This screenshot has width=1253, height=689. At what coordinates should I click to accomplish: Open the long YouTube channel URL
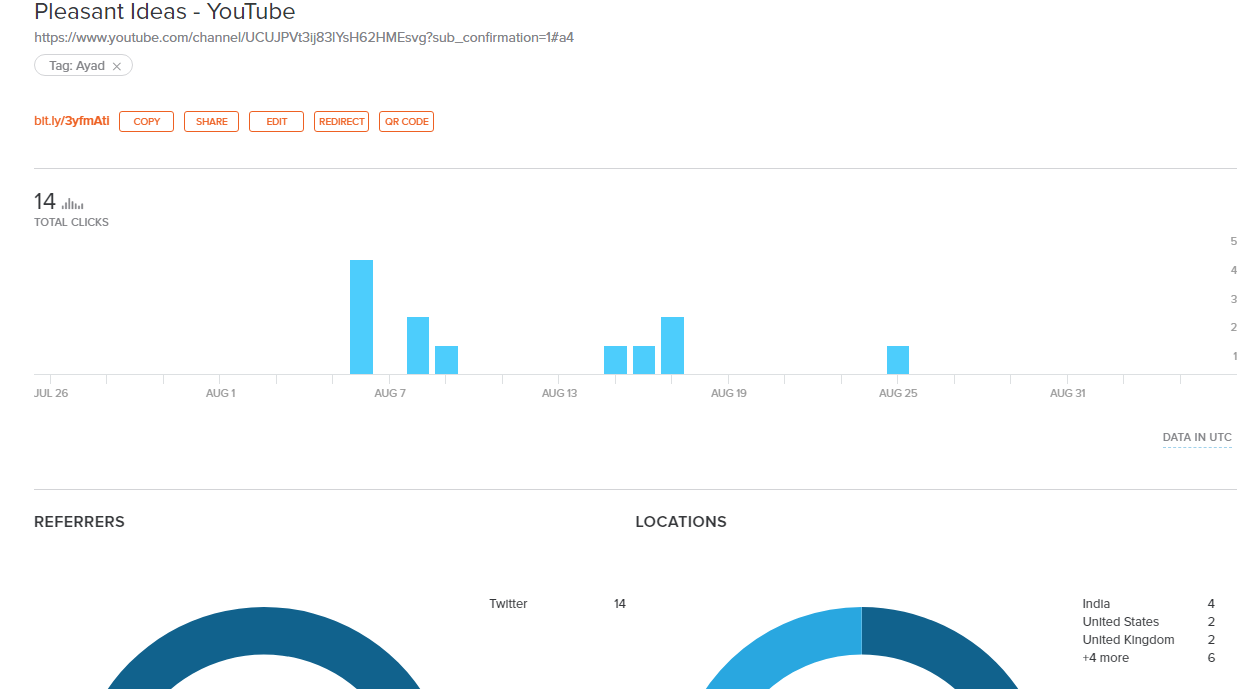[304, 38]
